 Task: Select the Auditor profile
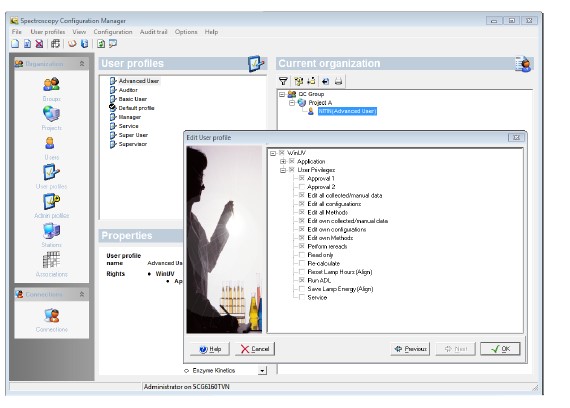tap(128, 90)
